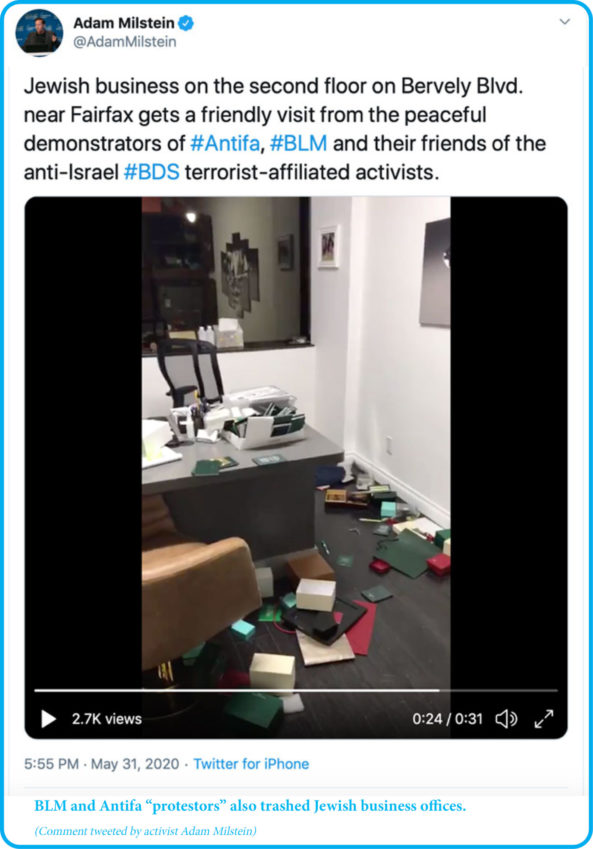
Task: Open the #BDS hashtag link
Action: pyautogui.click(x=152, y=172)
